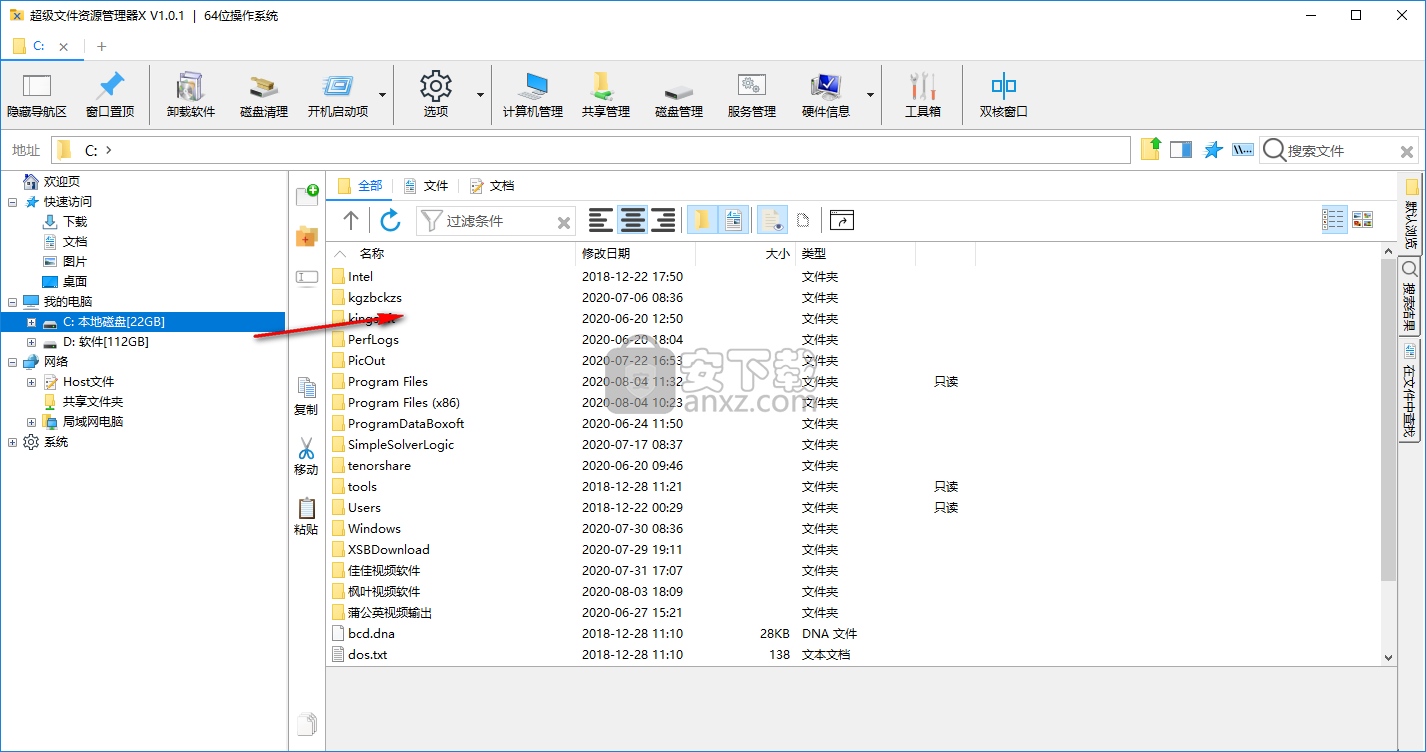Open dropdown arrow next to 选项
This screenshot has height=752, width=1426.
coord(480,95)
